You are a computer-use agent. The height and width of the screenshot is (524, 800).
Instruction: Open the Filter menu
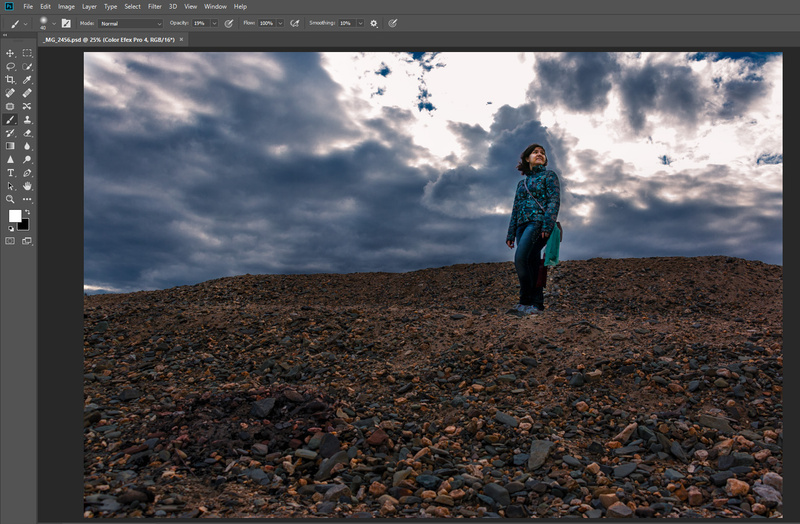pyautogui.click(x=155, y=6)
